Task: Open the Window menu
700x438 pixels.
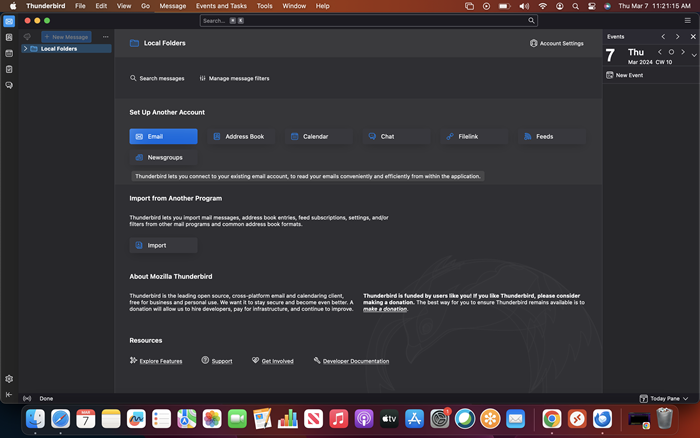Action: (x=294, y=6)
